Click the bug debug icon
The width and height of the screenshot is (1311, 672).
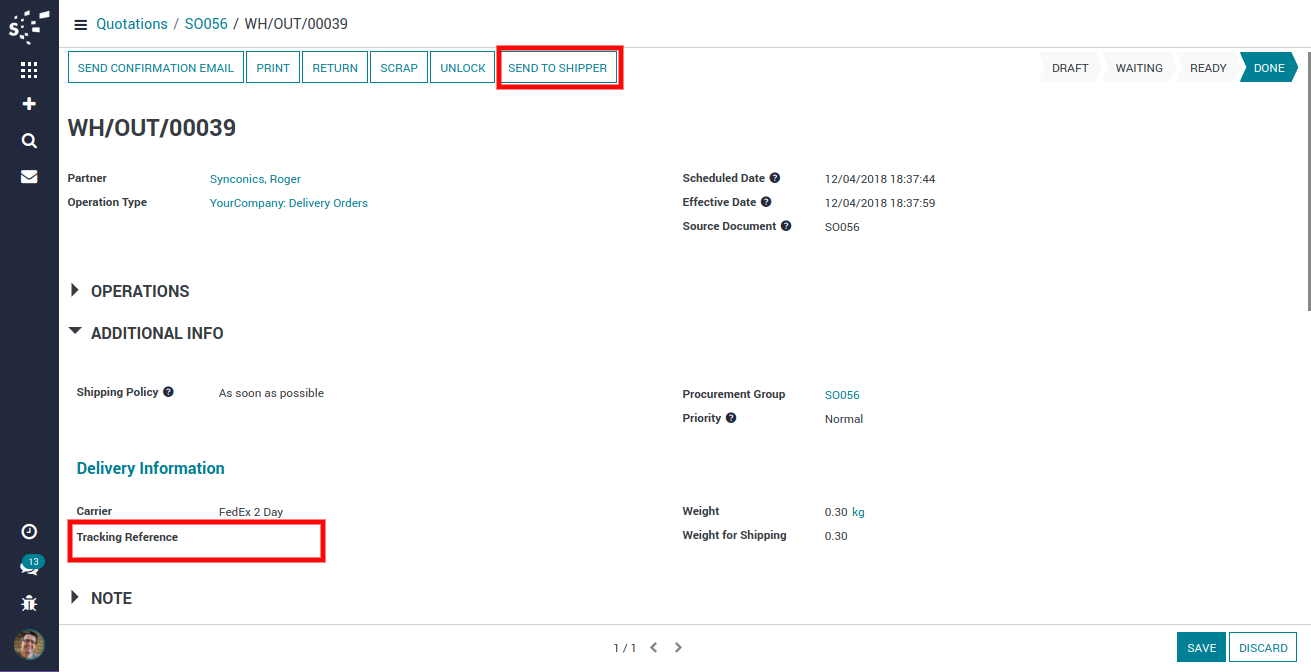click(29, 603)
